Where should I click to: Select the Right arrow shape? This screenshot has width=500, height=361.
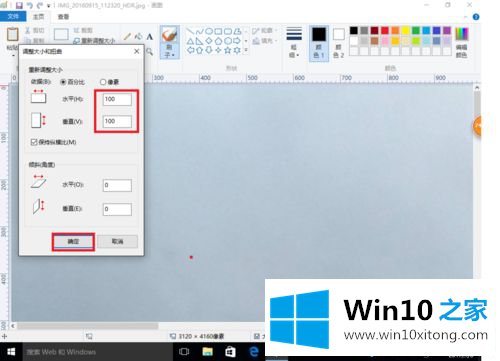[237, 41]
